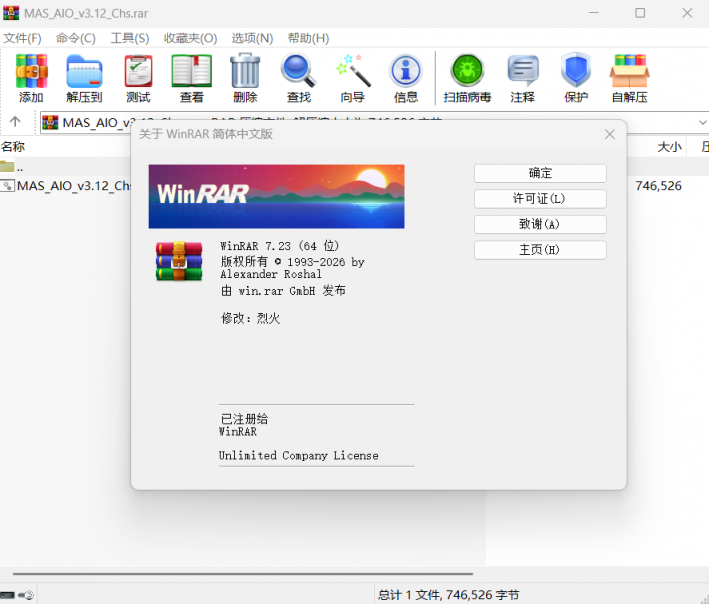The height and width of the screenshot is (604, 709).
Task: Click 'WinRAR 7.23 (64 位)' version text
Action: 279,246
